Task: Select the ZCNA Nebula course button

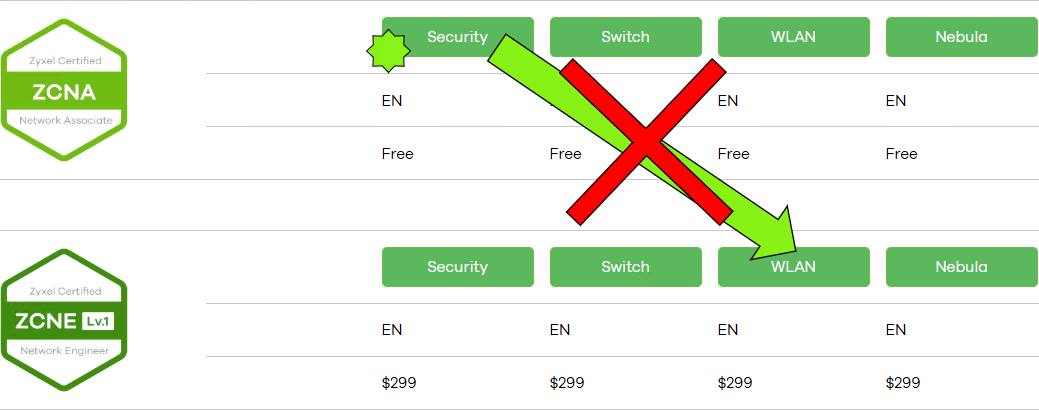Action: 961,37
